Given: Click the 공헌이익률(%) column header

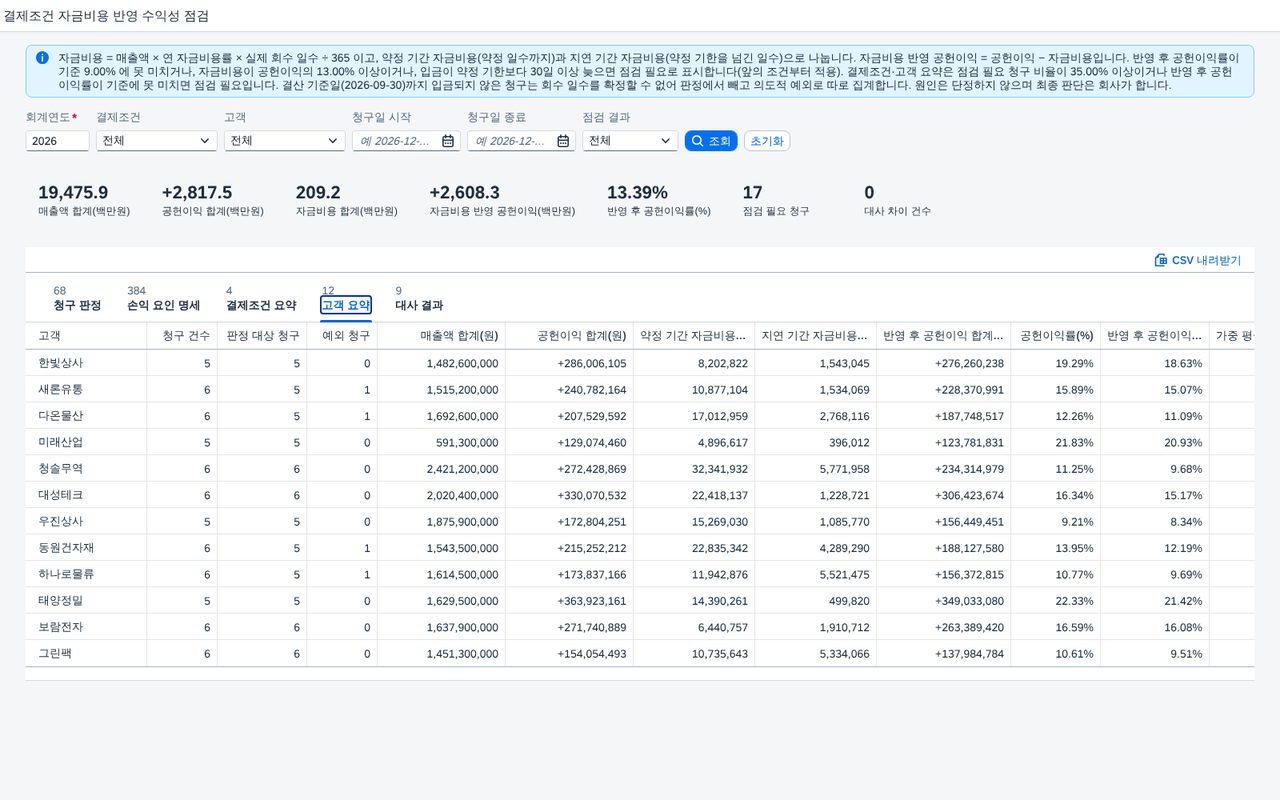Looking at the screenshot, I should tap(1056, 336).
